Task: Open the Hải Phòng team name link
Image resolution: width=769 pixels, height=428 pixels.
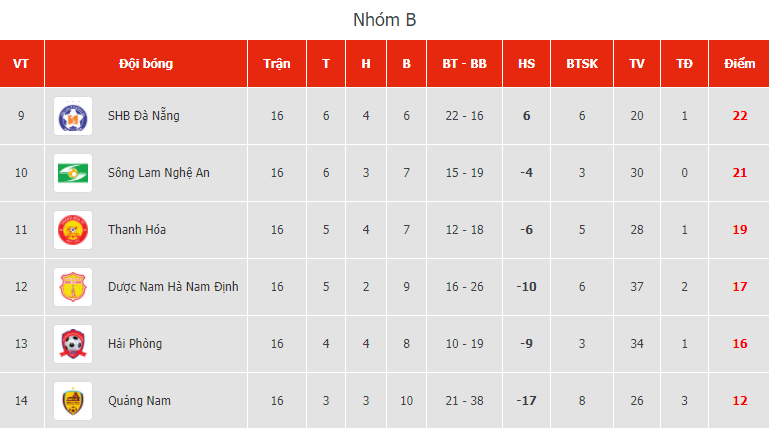Action: [x=135, y=344]
